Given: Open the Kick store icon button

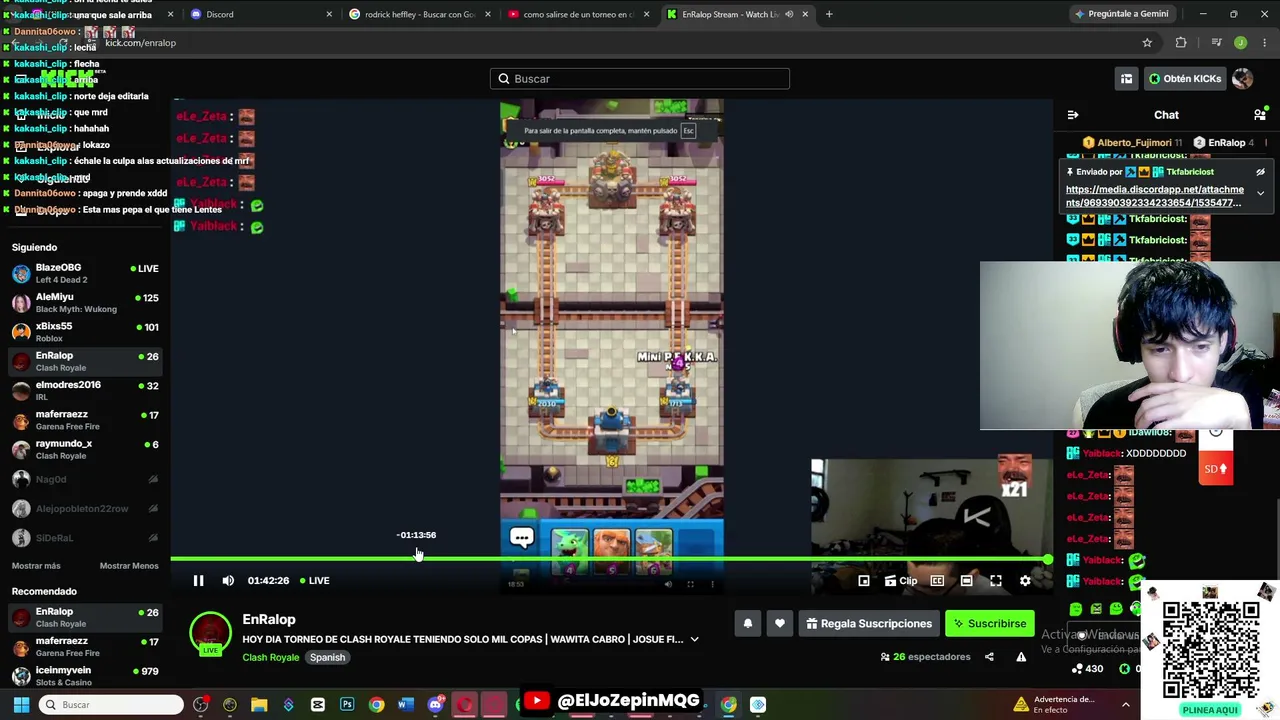Looking at the screenshot, I should [x=1126, y=79].
